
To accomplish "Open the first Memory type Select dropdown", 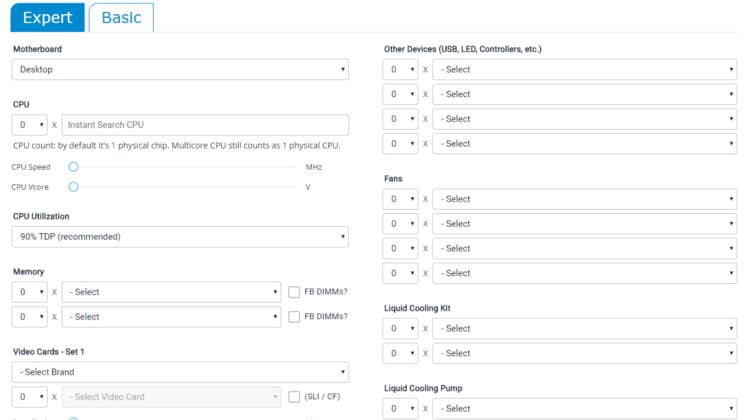I will pos(171,292).
